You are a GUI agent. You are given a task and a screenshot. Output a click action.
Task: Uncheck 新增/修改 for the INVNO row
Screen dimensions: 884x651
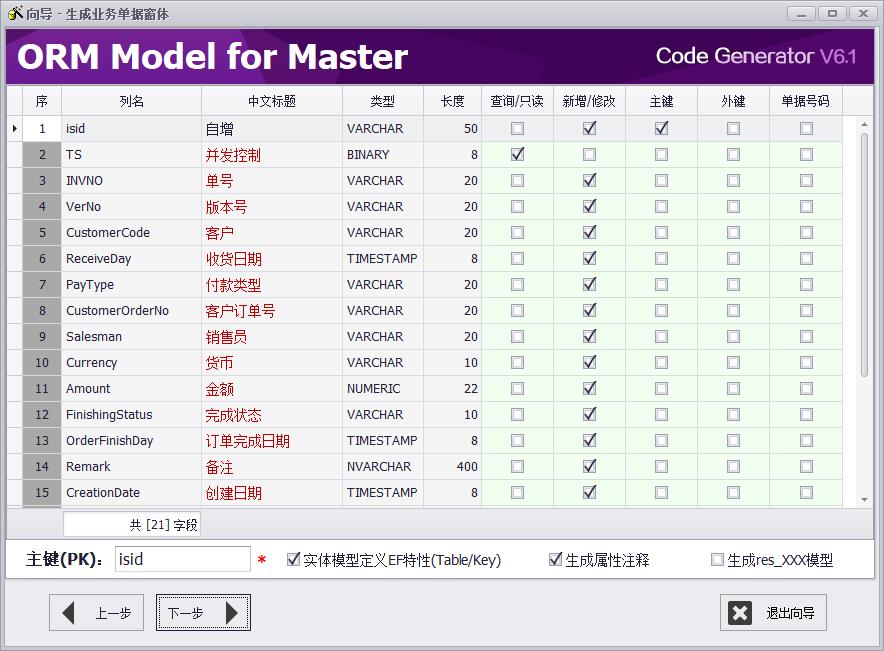589,181
